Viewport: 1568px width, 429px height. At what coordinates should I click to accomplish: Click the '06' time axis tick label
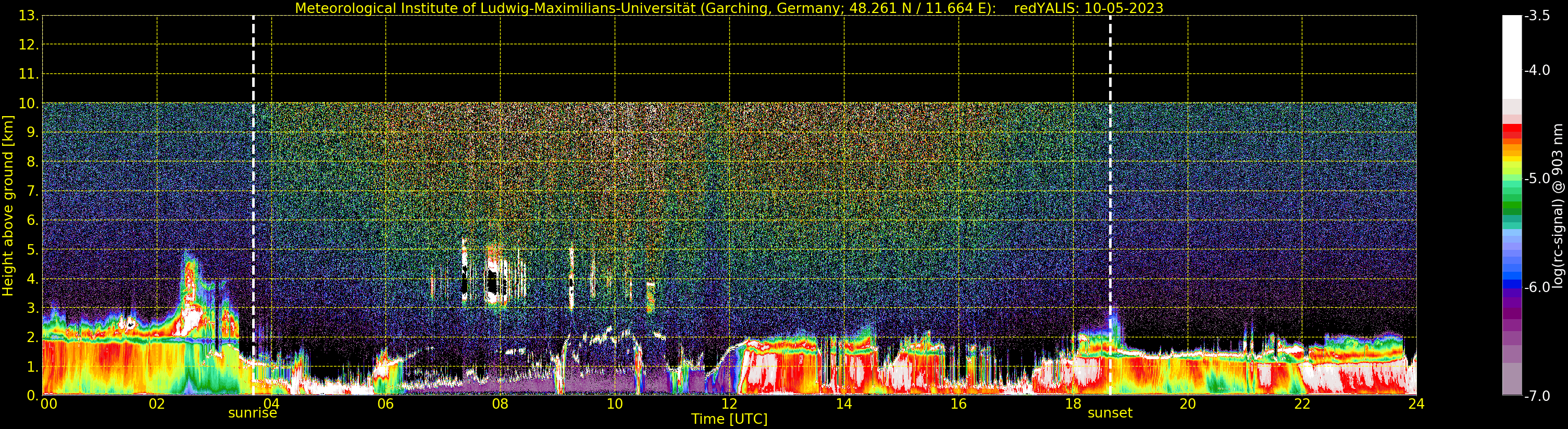click(385, 404)
